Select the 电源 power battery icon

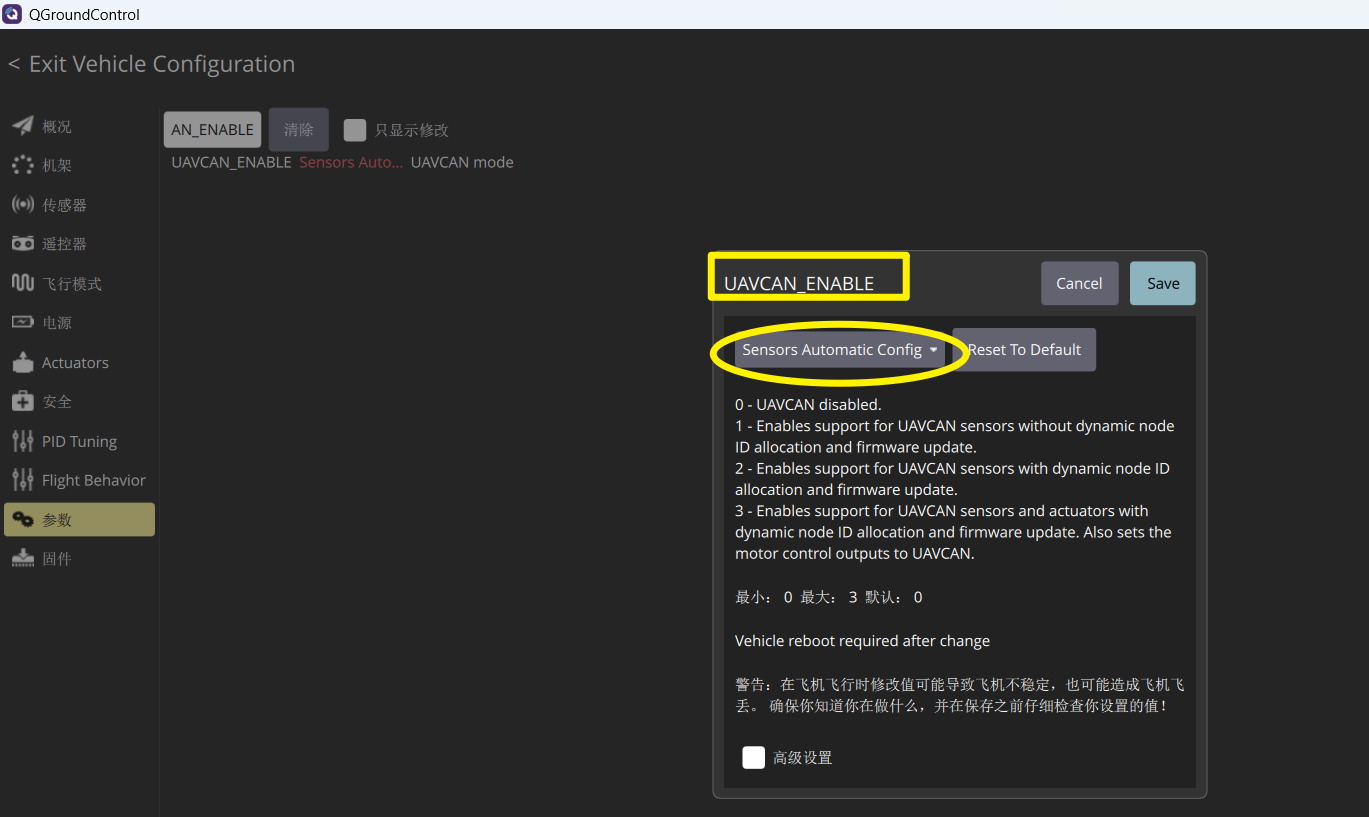pyautogui.click(x=22, y=322)
